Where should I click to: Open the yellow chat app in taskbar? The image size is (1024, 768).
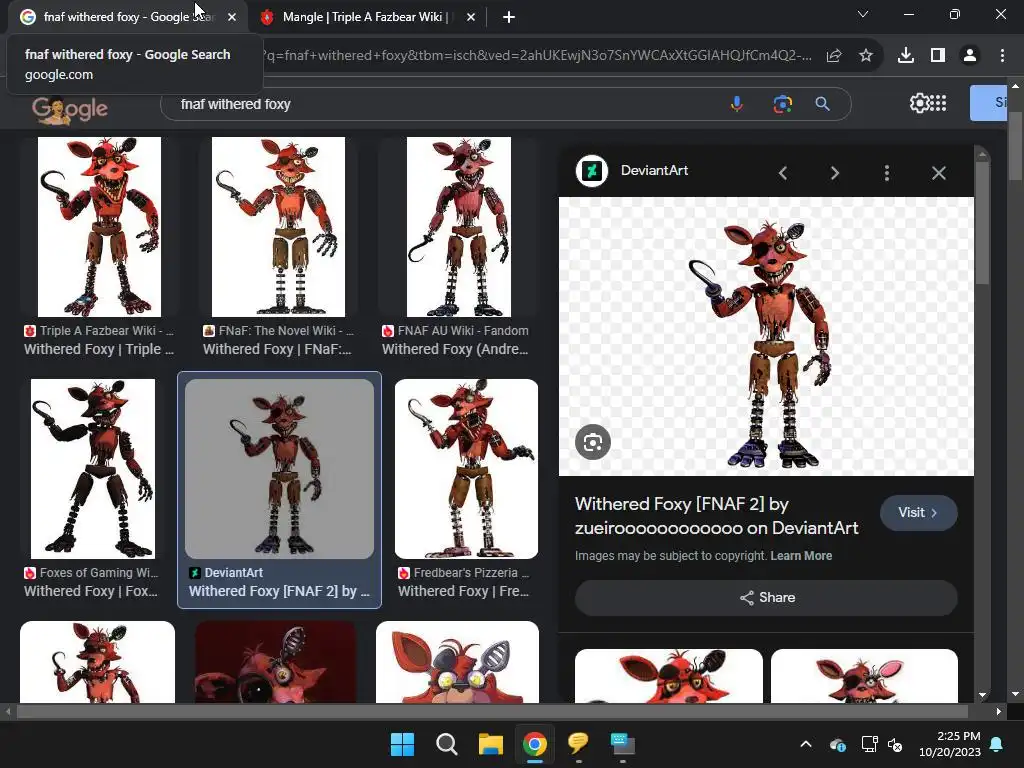(x=578, y=743)
